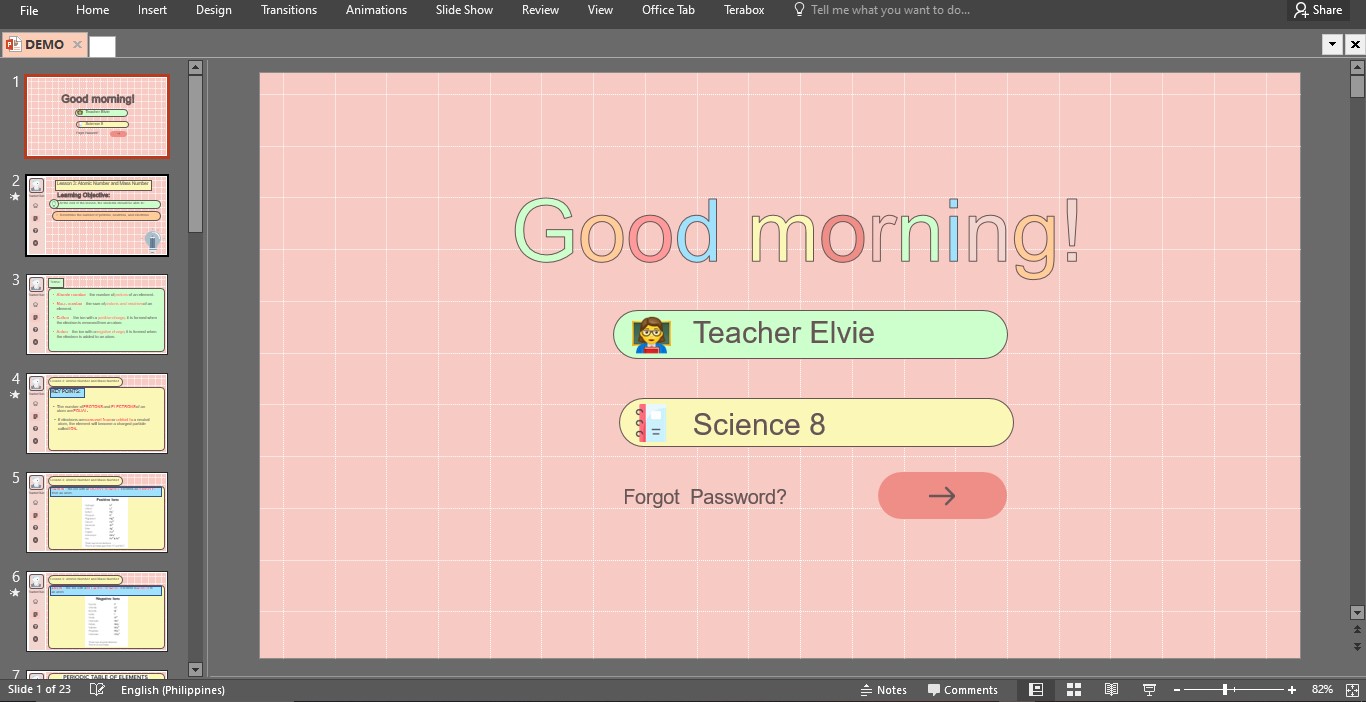Screen dimensions: 1366x702
Task: Close the DEMO document tab
Action: coord(77,45)
